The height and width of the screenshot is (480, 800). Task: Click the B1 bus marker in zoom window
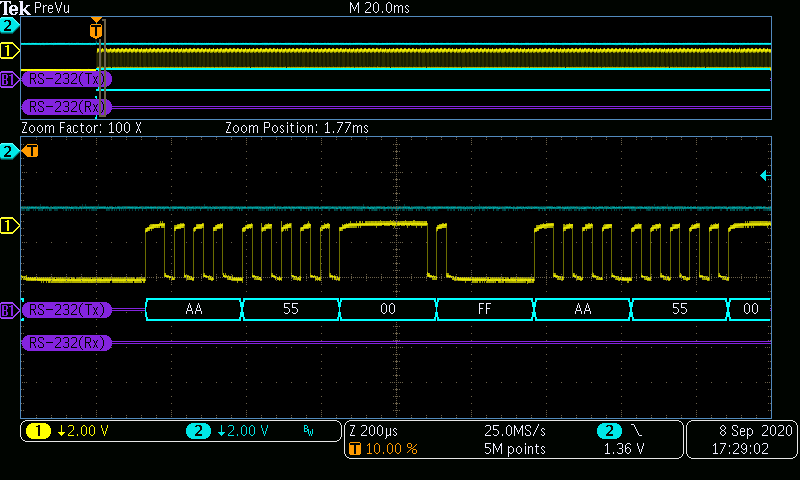pos(9,311)
